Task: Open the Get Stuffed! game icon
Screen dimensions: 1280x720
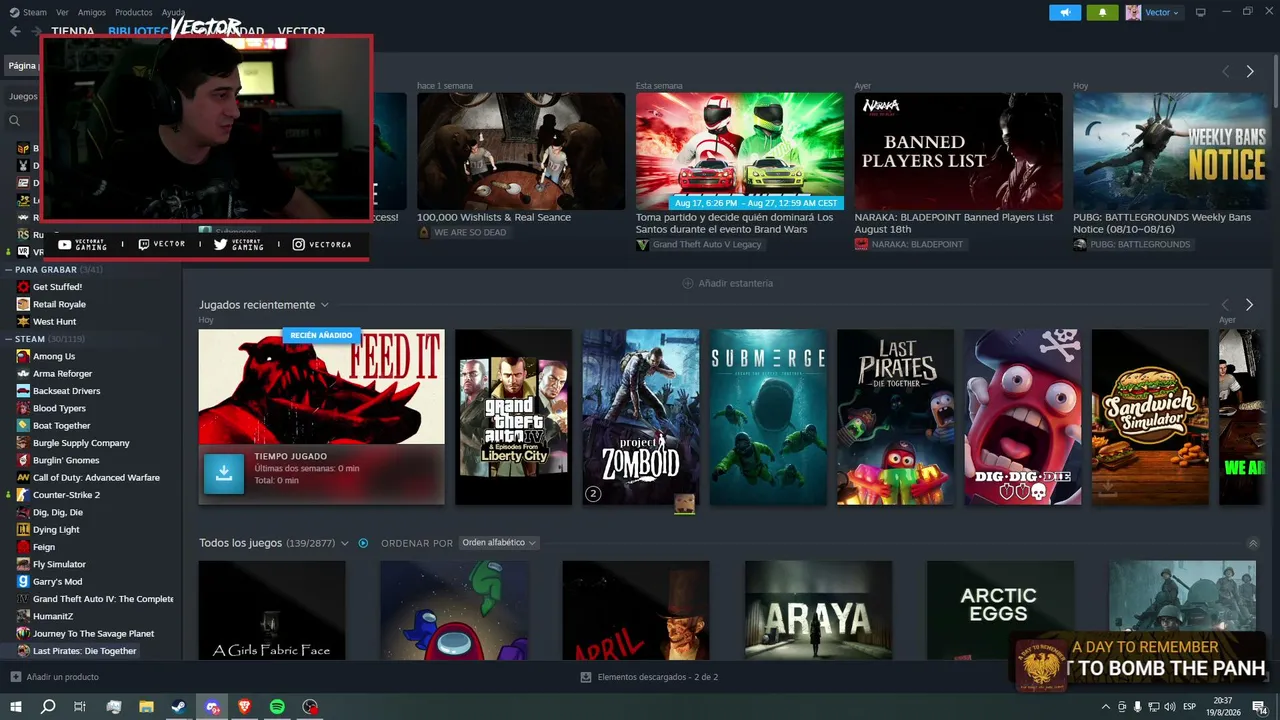Action: pyautogui.click(x=23, y=287)
